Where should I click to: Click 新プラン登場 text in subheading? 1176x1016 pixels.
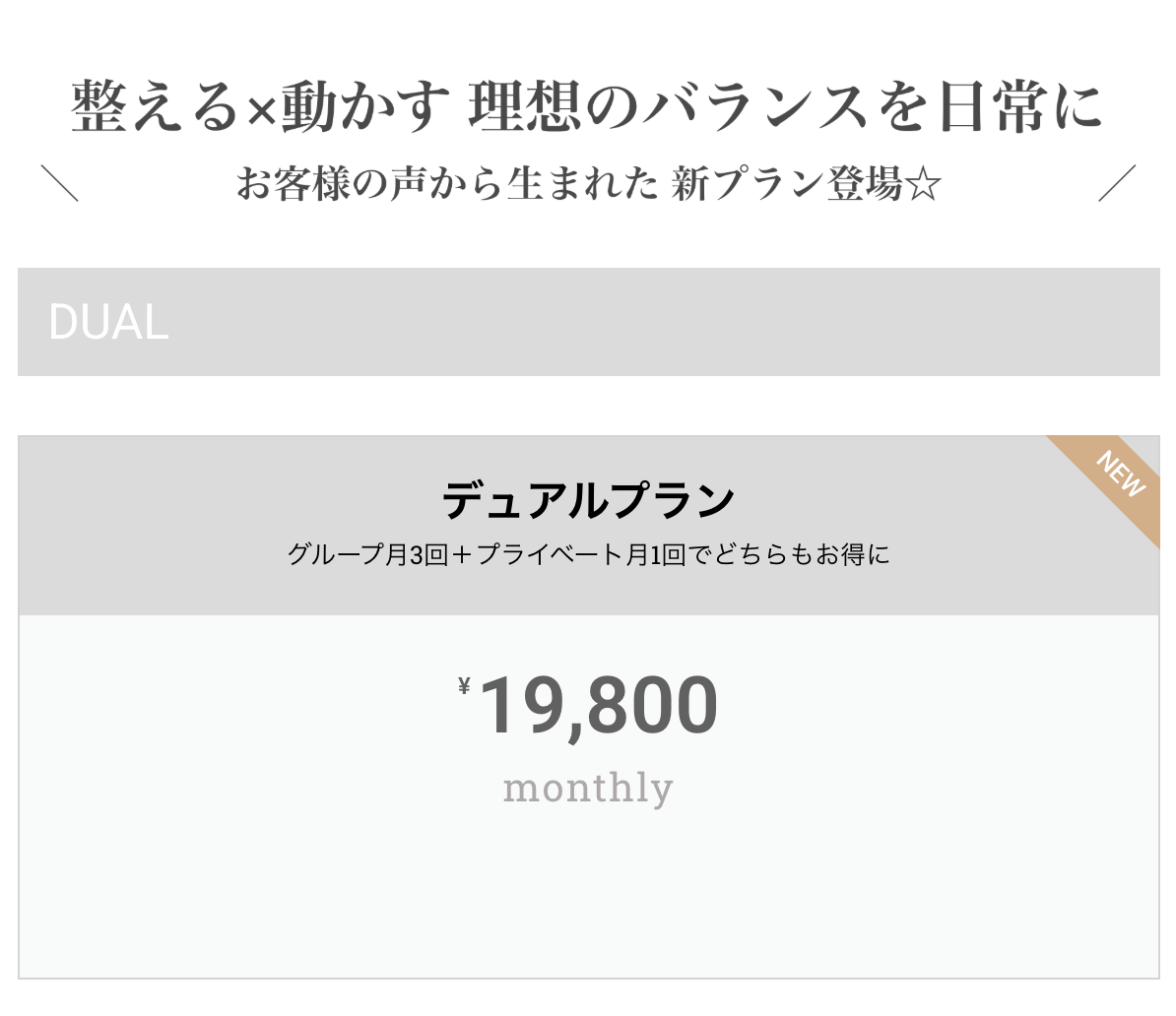(787, 185)
